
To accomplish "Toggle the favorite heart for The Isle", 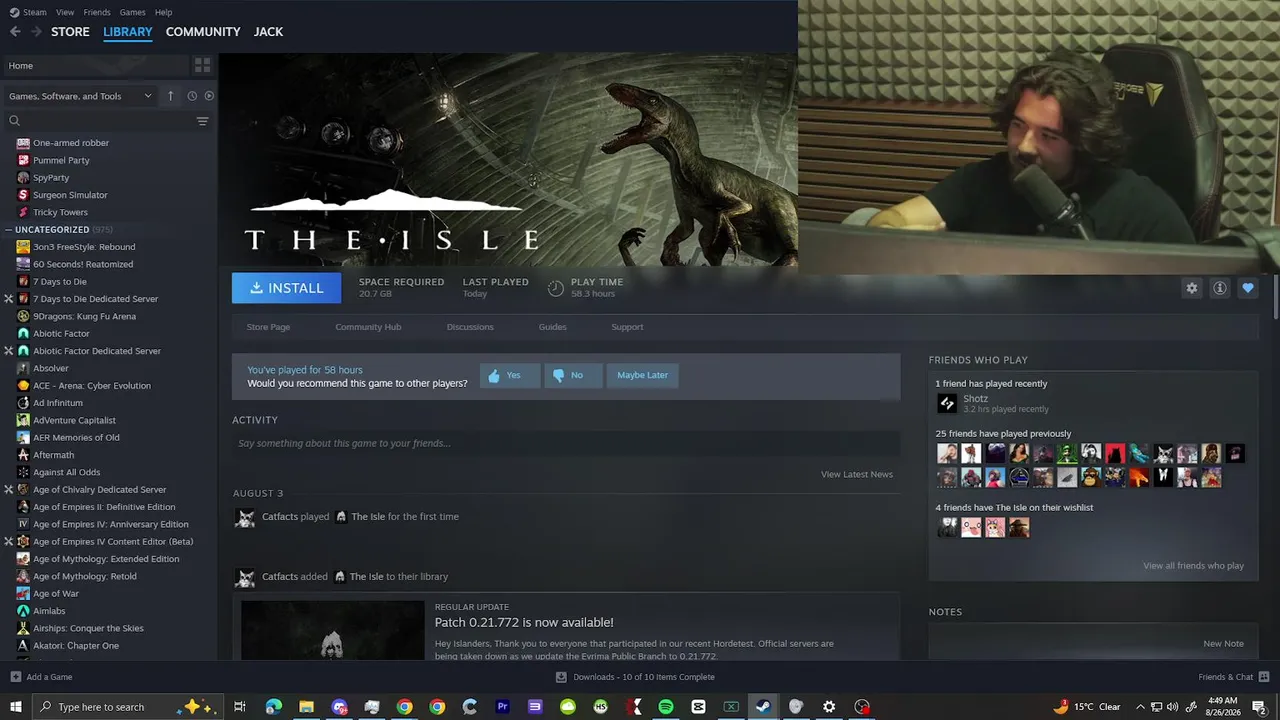I will (x=1248, y=288).
